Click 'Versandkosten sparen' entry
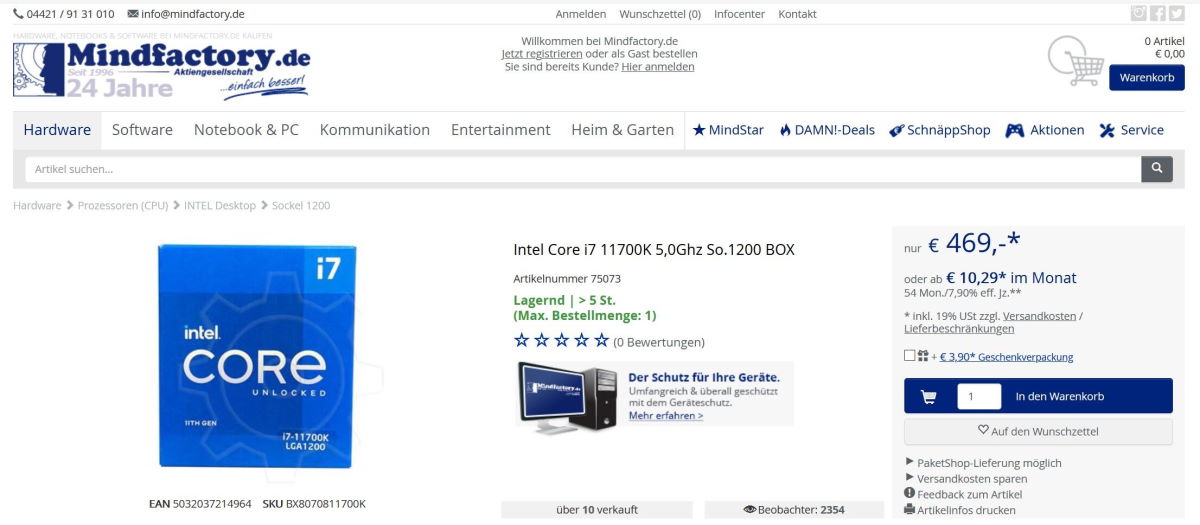This screenshot has width=1200, height=525. [972, 479]
